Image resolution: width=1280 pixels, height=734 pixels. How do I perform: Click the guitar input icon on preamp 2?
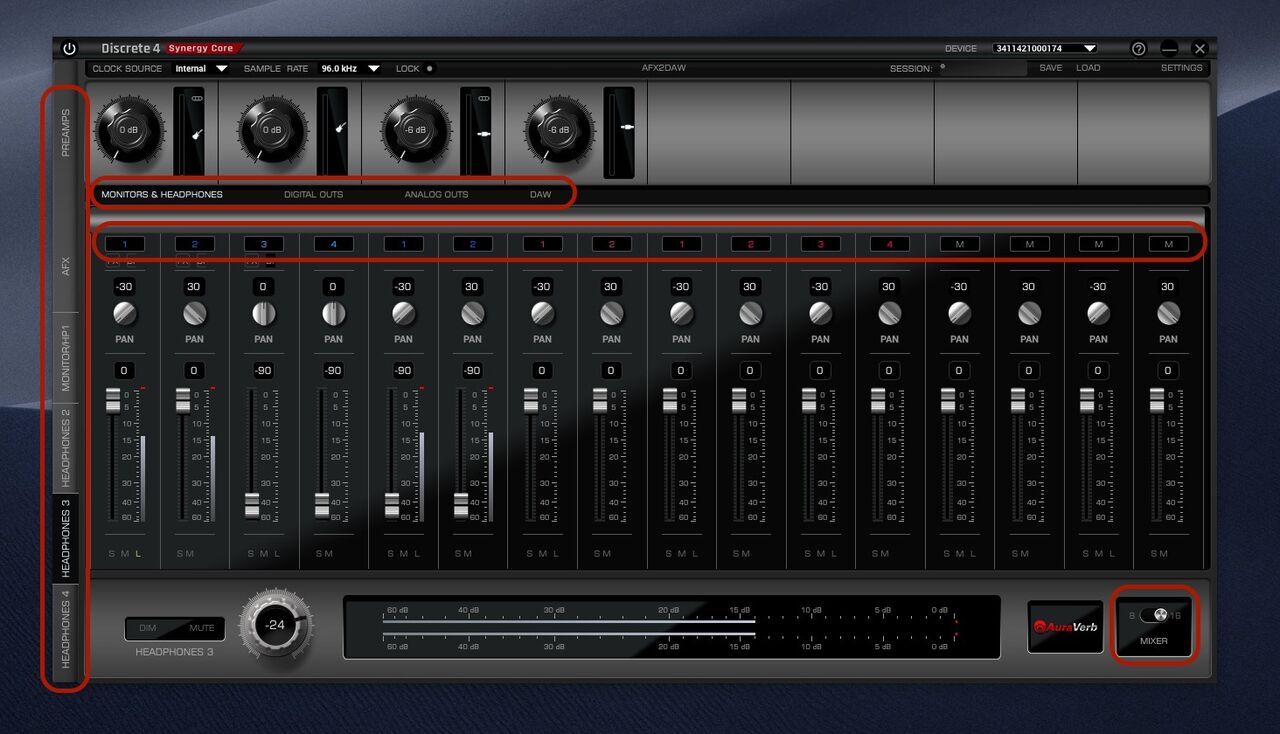pyautogui.click(x=339, y=128)
